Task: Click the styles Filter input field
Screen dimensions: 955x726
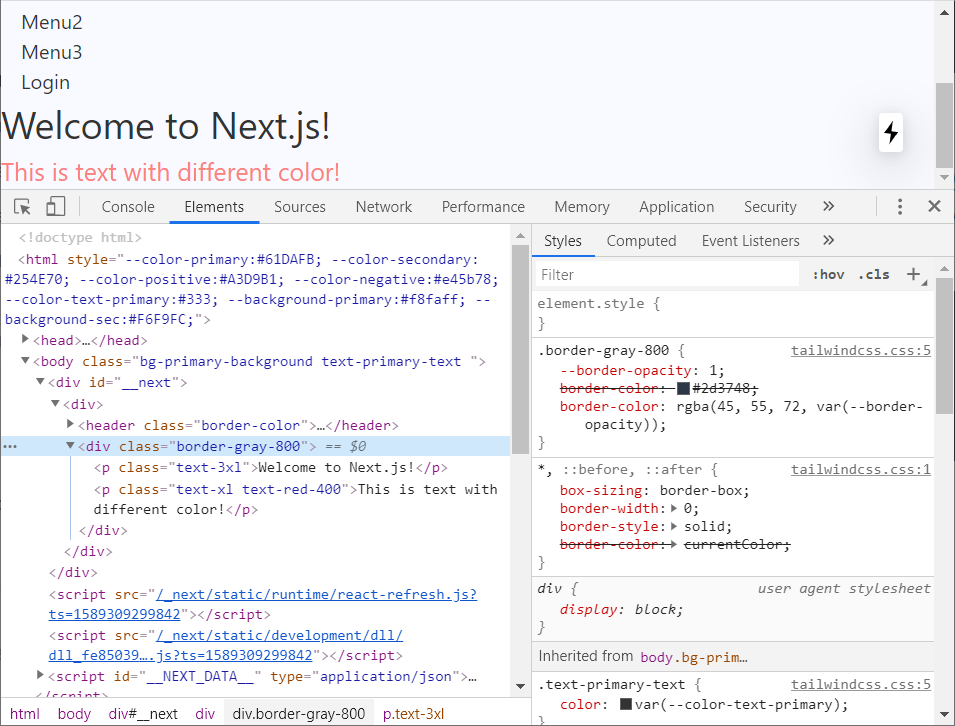Action: click(x=667, y=275)
